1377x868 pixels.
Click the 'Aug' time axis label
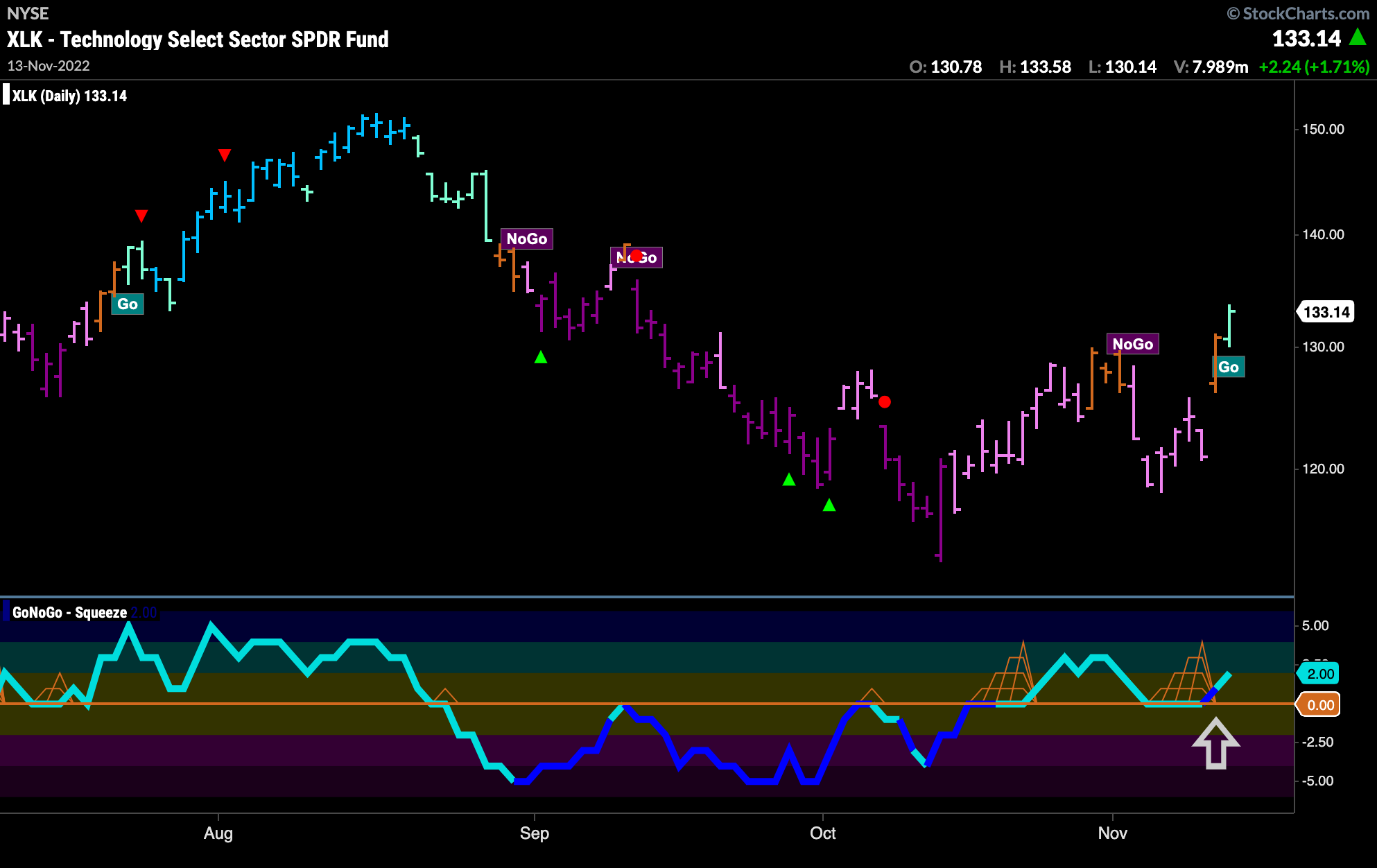218,833
